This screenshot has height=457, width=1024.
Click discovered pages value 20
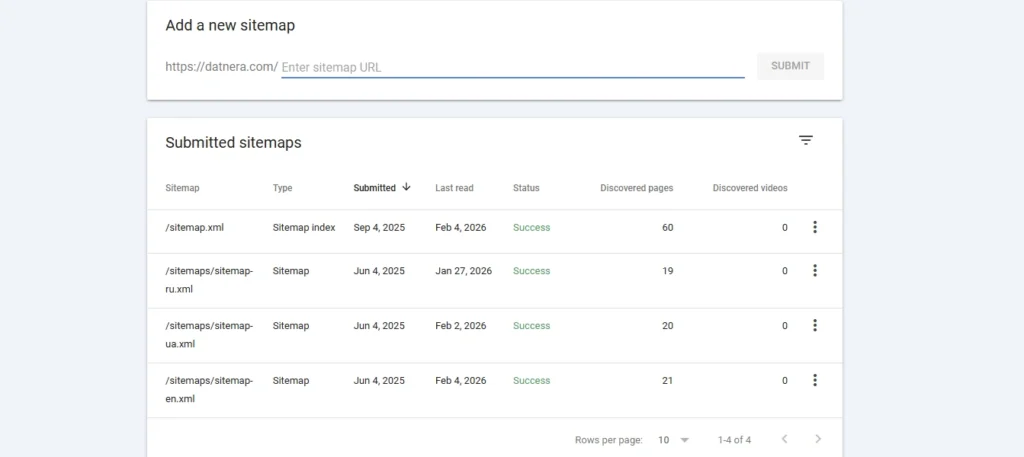[667, 326]
